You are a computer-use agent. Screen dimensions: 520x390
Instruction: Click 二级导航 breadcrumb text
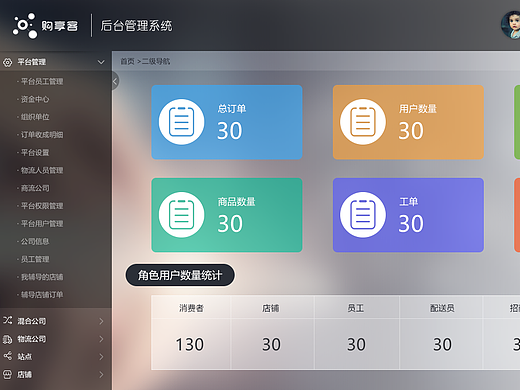(156, 61)
